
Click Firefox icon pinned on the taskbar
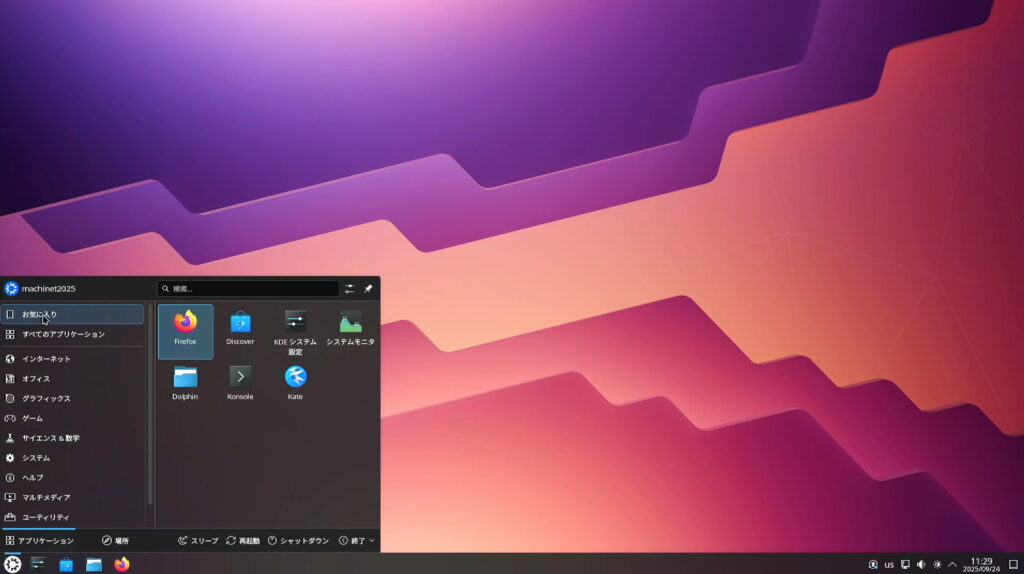point(122,565)
